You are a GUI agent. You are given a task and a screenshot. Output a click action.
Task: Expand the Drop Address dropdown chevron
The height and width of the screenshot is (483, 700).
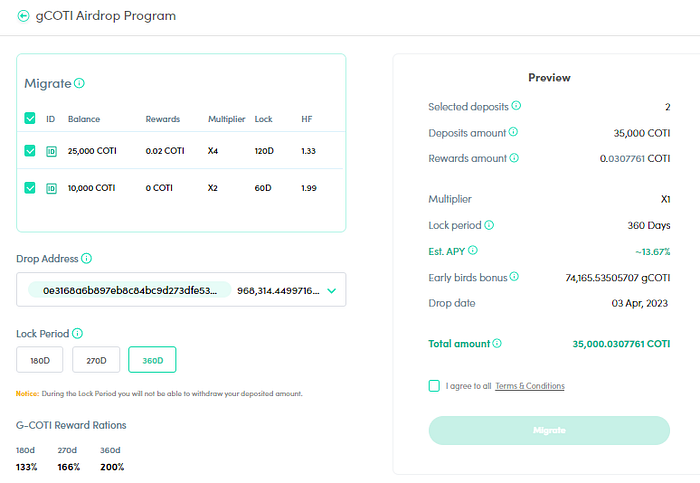[331, 291]
